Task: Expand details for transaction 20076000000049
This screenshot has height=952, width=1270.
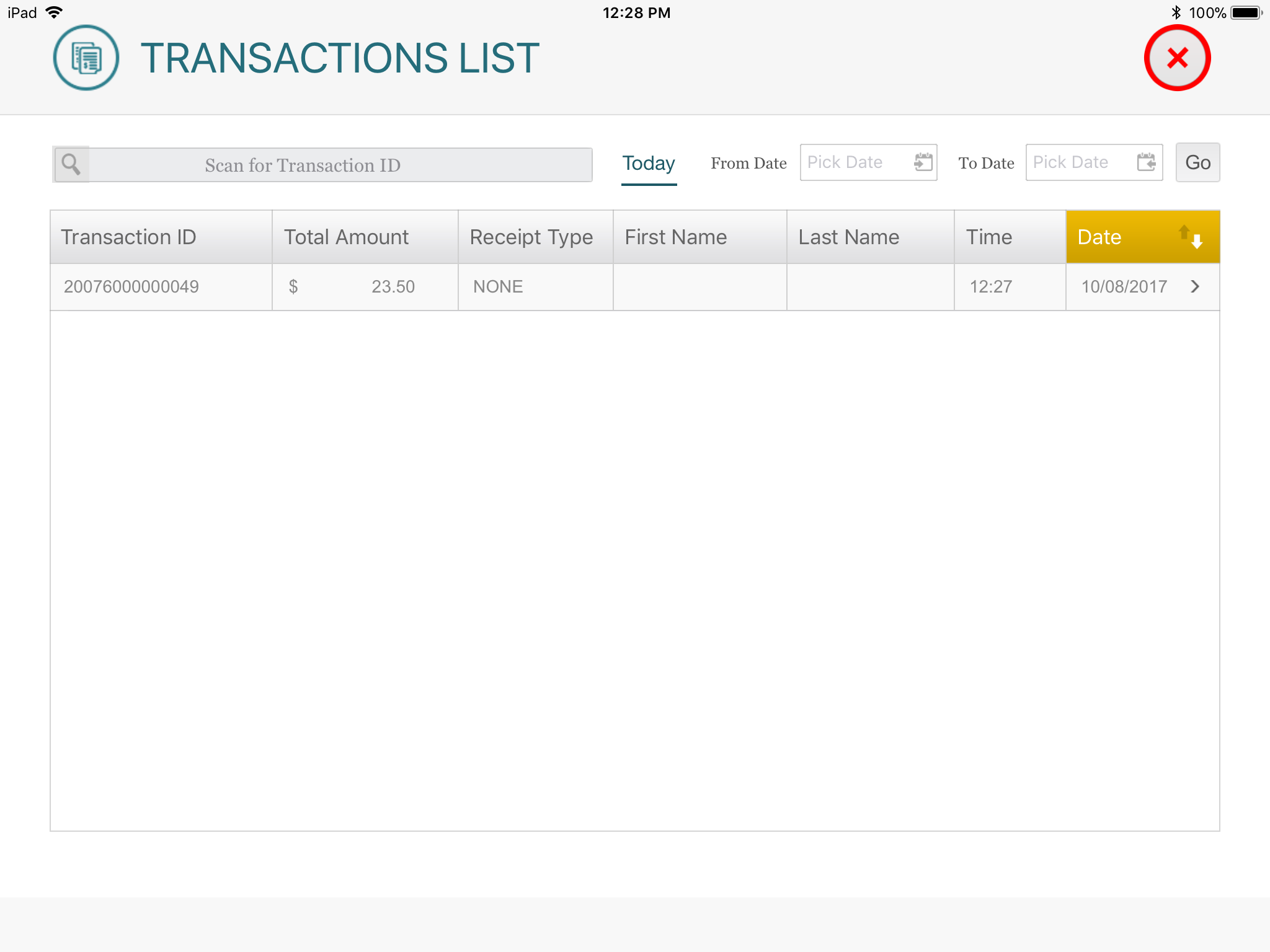Action: point(1194,286)
